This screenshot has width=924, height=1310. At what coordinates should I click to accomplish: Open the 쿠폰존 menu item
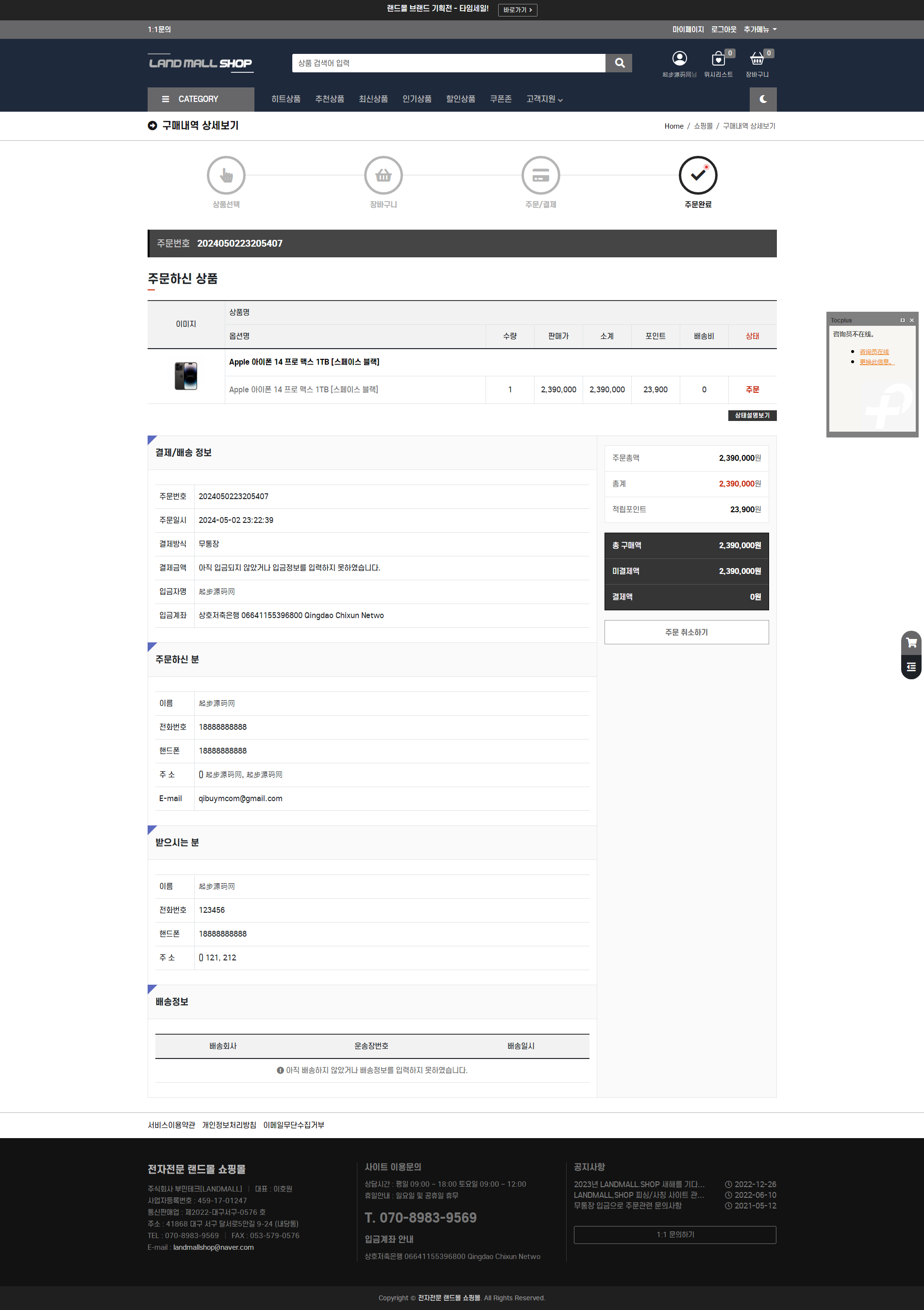coord(501,99)
